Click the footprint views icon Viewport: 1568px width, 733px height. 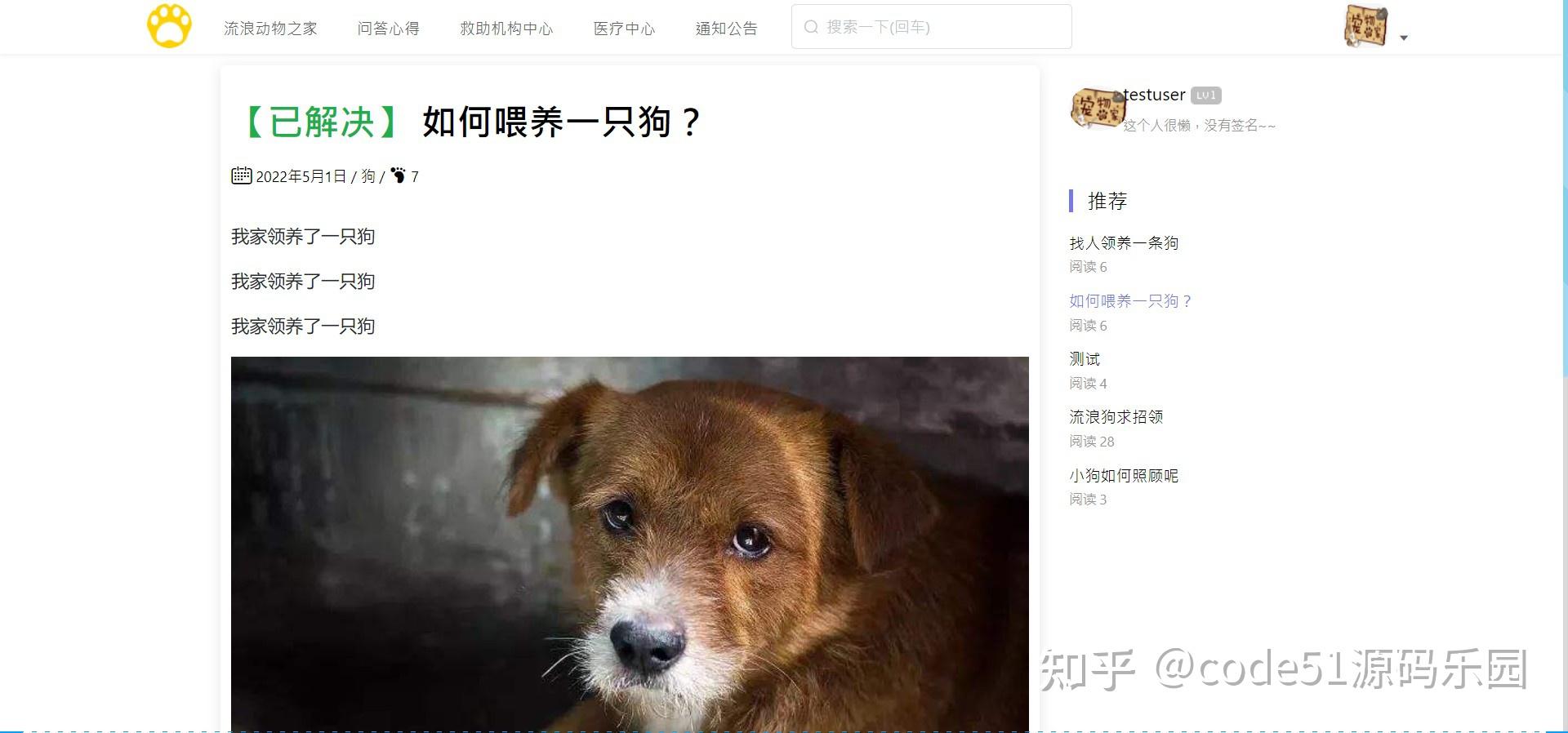tap(398, 175)
